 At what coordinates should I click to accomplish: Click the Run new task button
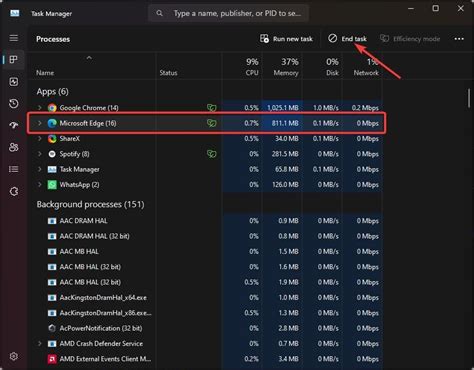[x=286, y=39]
